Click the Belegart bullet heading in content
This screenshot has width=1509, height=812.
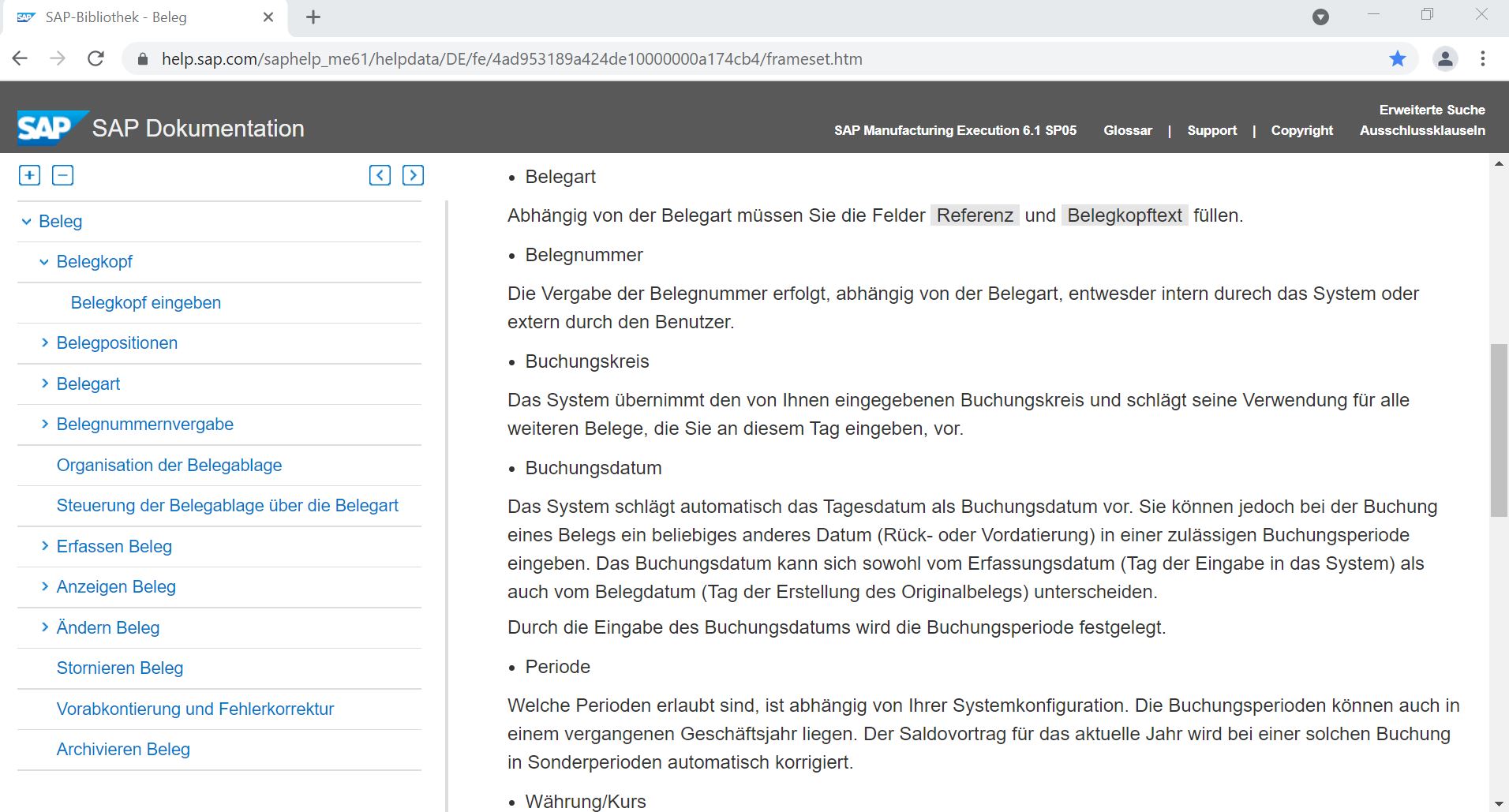click(x=560, y=177)
